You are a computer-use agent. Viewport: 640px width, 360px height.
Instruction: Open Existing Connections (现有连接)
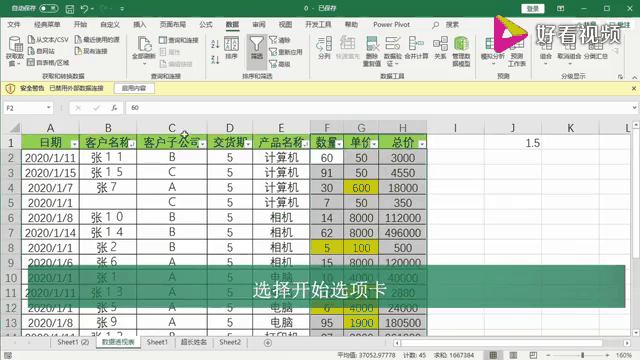(91, 51)
